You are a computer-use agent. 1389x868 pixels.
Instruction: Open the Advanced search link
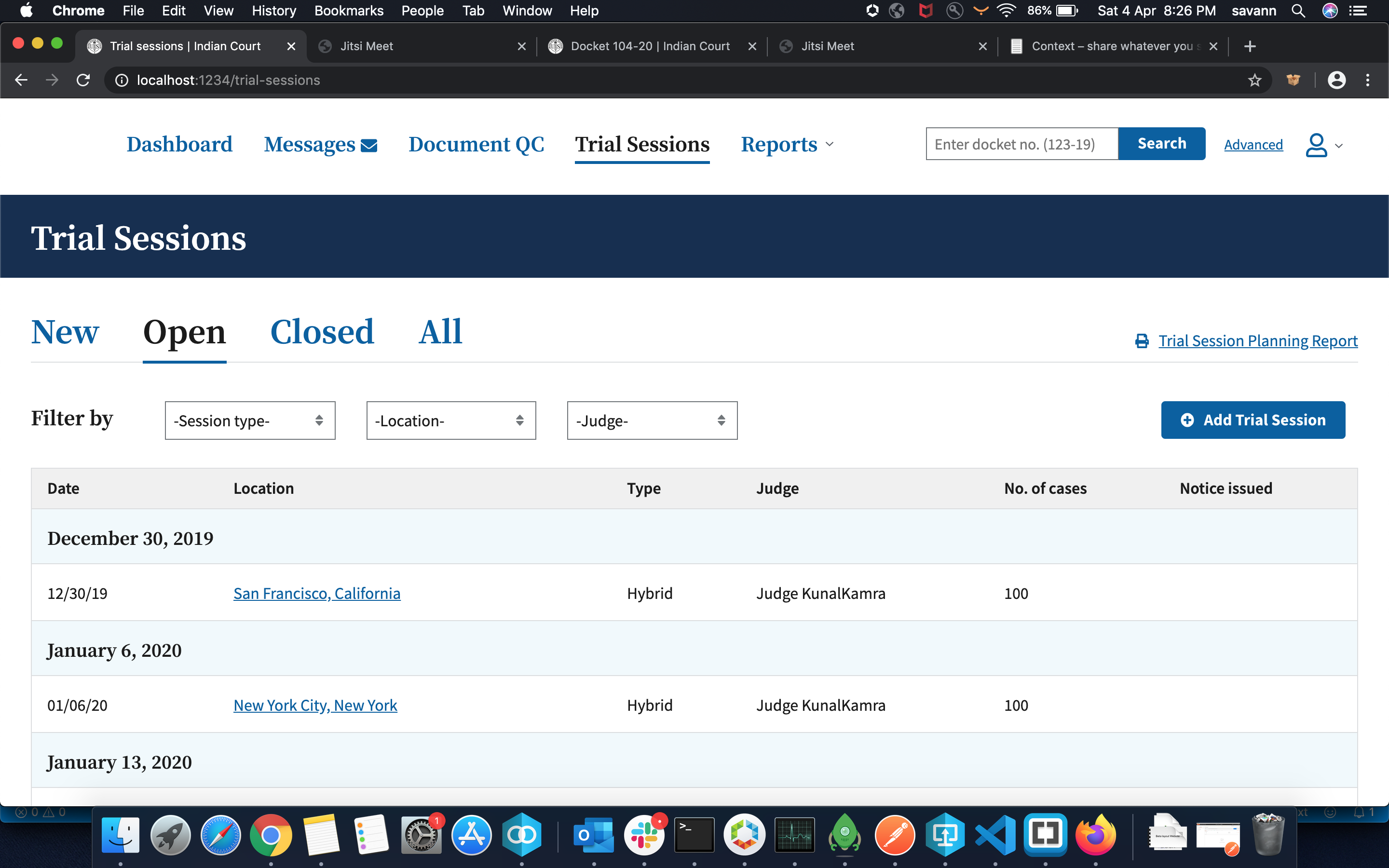pos(1253,145)
